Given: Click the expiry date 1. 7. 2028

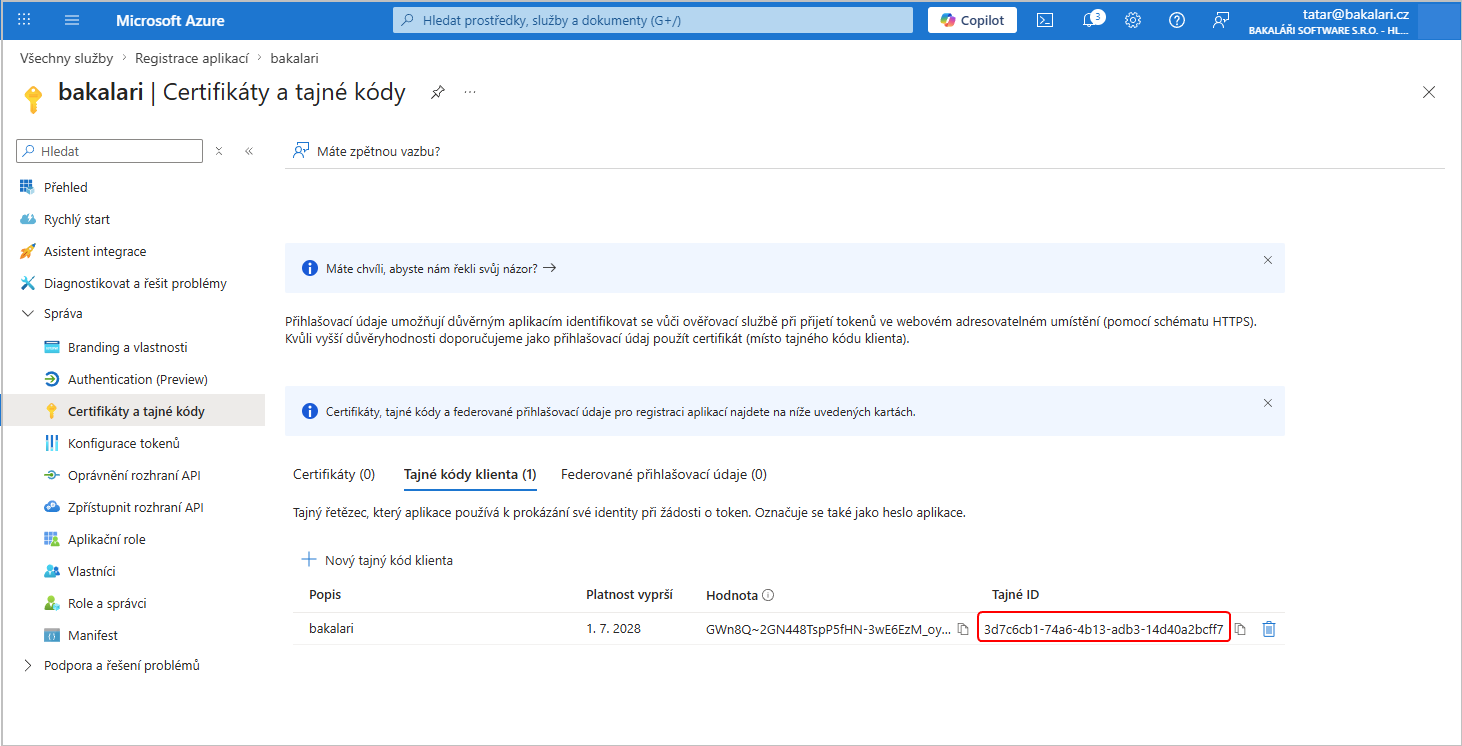Looking at the screenshot, I should click(613, 629).
